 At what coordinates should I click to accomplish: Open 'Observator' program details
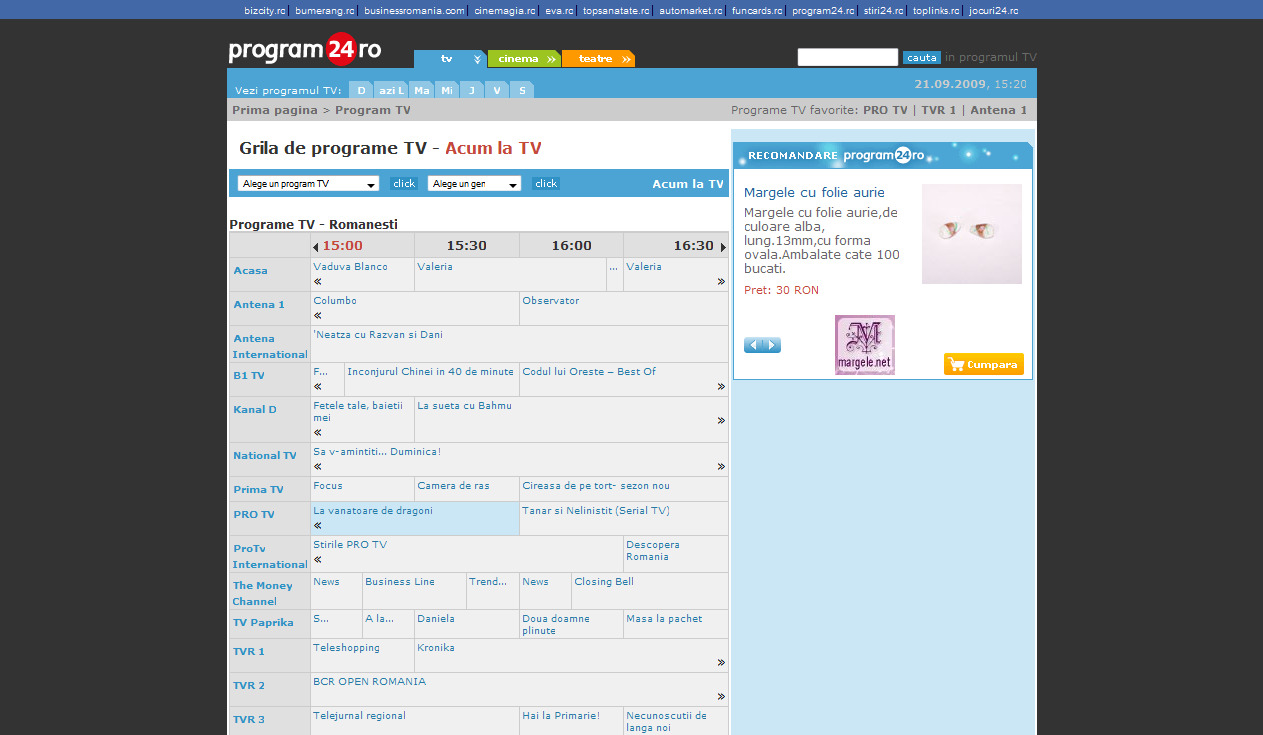pos(551,301)
